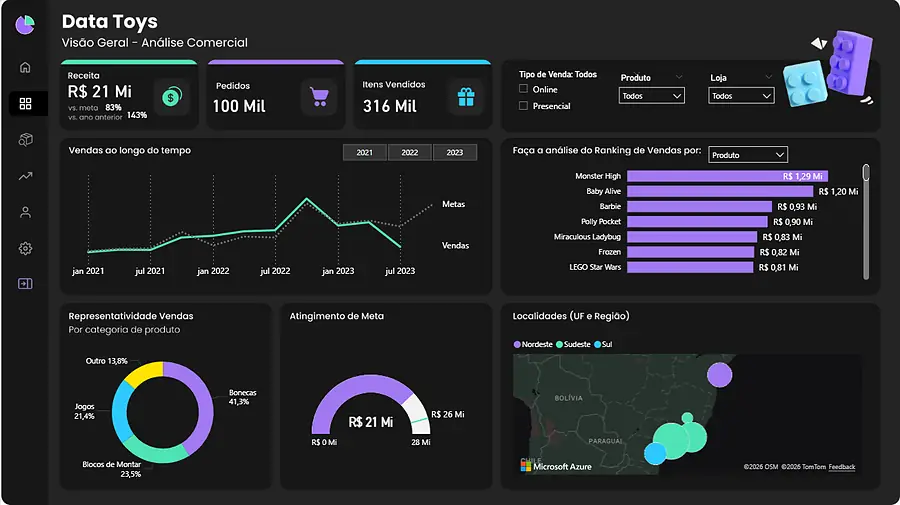Click the Jogos 21,4% label
900x505 pixels.
click(84, 411)
